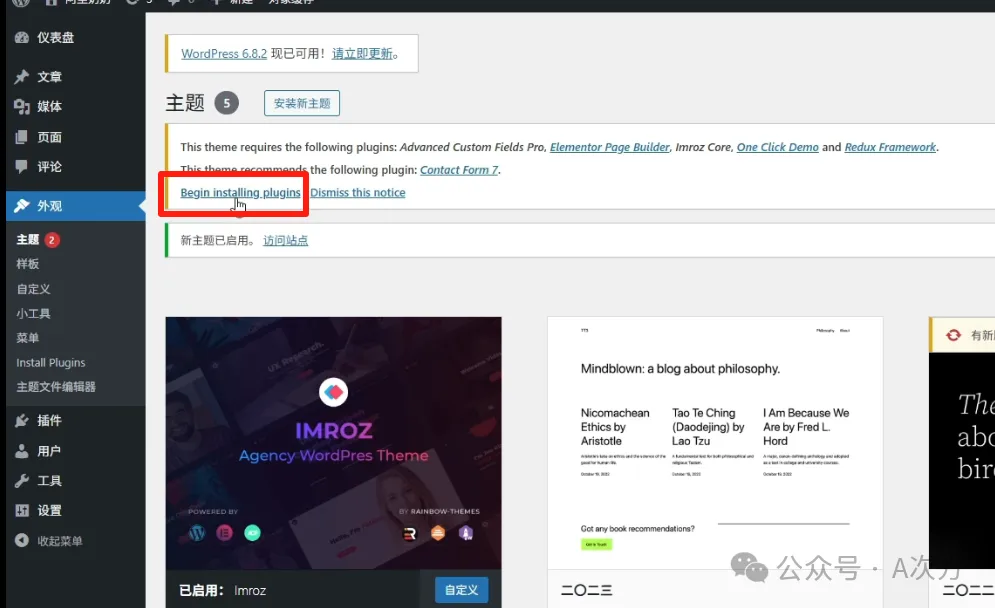Open the Media (媒体) icon

coord(22,107)
